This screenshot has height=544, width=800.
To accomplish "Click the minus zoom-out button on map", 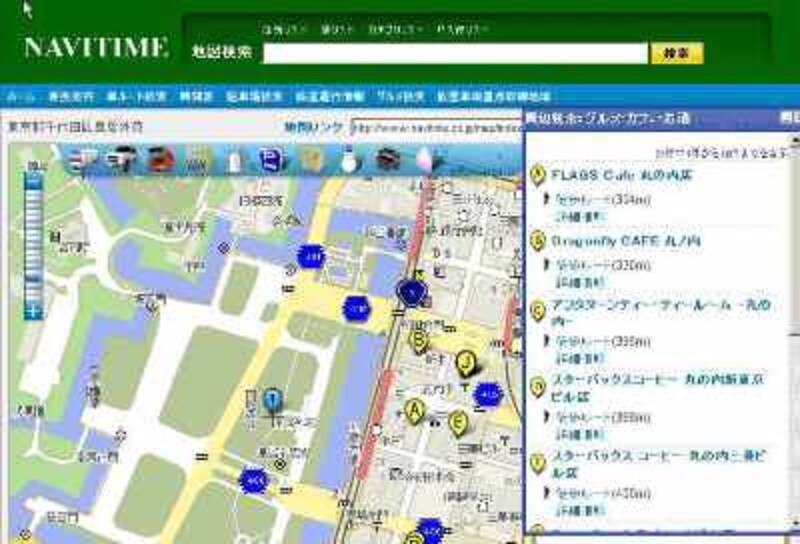I will [x=32, y=180].
